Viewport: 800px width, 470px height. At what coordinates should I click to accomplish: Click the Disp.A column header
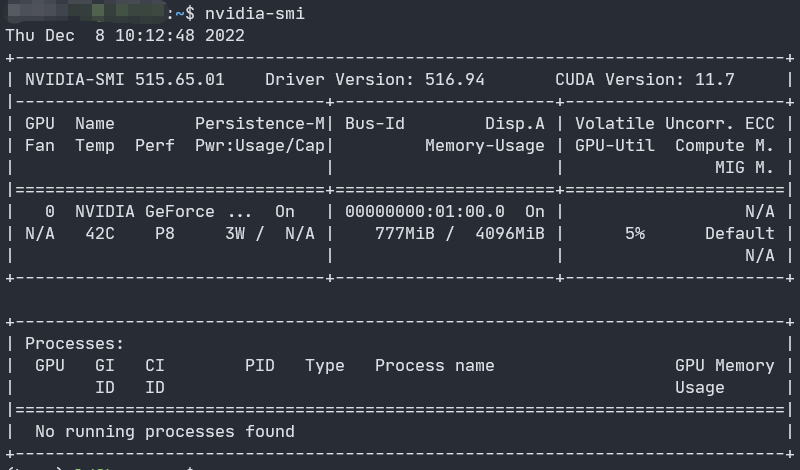coord(515,123)
